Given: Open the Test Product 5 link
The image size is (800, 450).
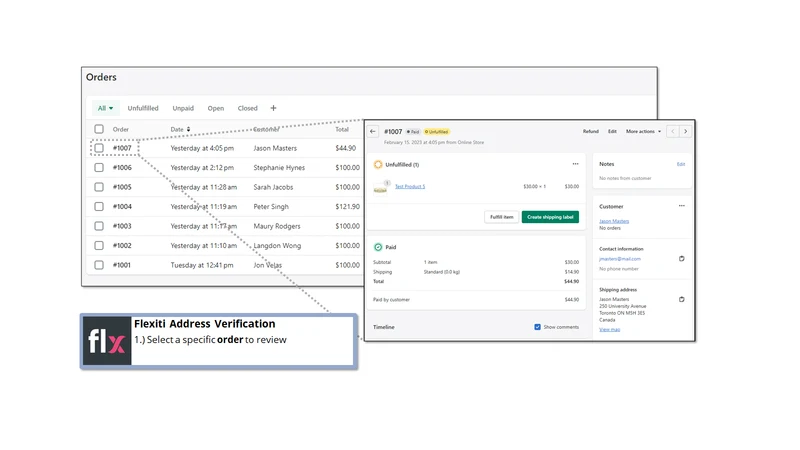Looking at the screenshot, I should [410, 186].
